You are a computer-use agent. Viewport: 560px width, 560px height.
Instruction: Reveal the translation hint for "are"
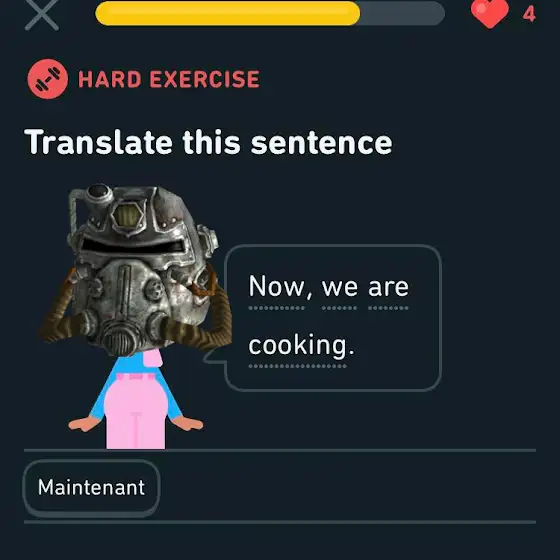388,287
